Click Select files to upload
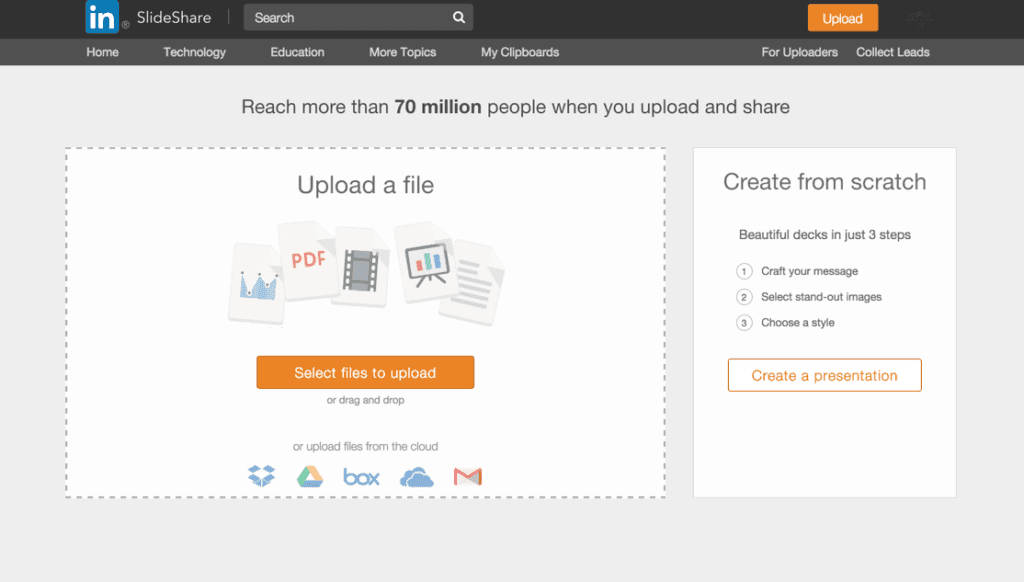Viewport: 1024px width, 582px height. coord(365,372)
